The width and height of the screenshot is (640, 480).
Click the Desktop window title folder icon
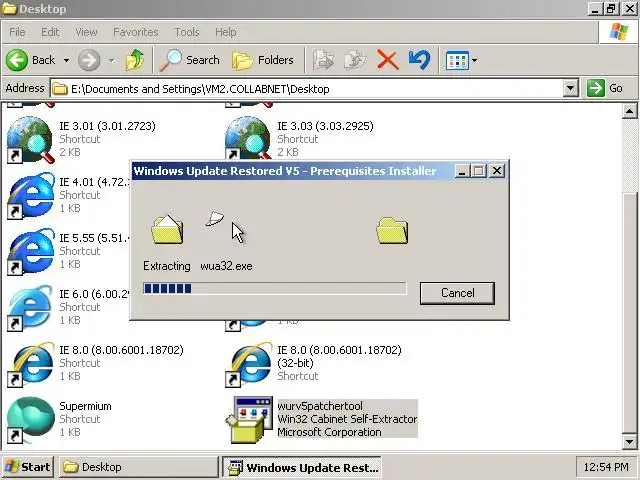coord(9,9)
